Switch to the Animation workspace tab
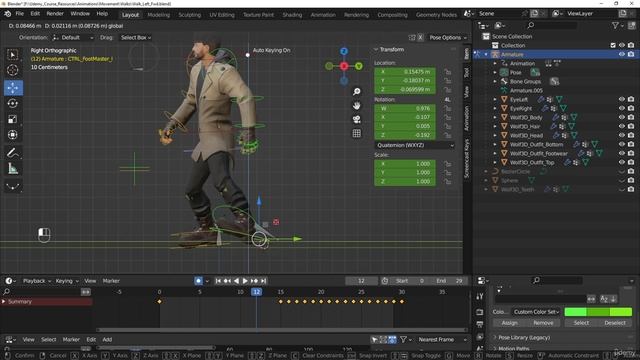Image resolution: width=640 pixels, height=360 pixels. (323, 15)
